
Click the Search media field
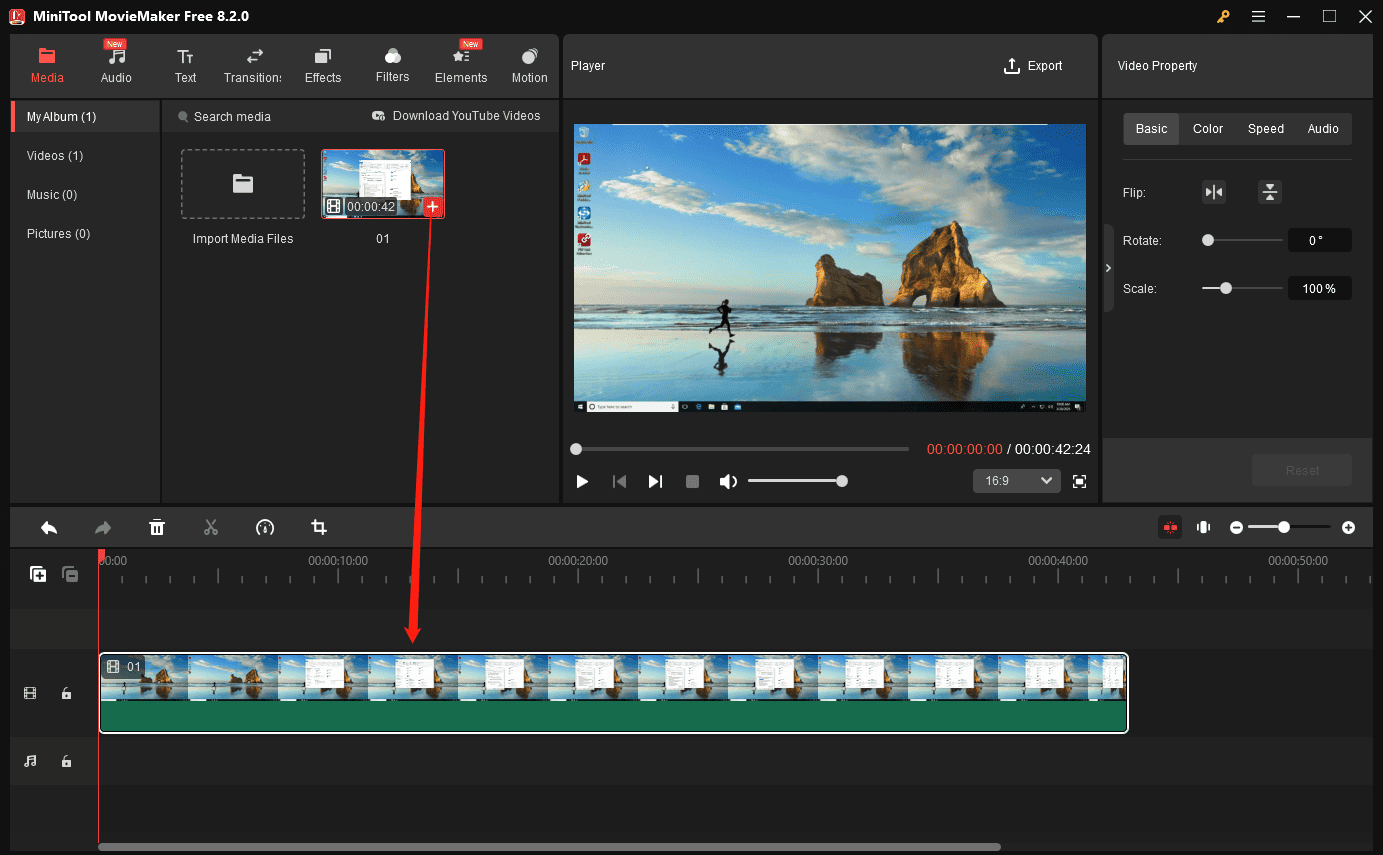pos(225,117)
